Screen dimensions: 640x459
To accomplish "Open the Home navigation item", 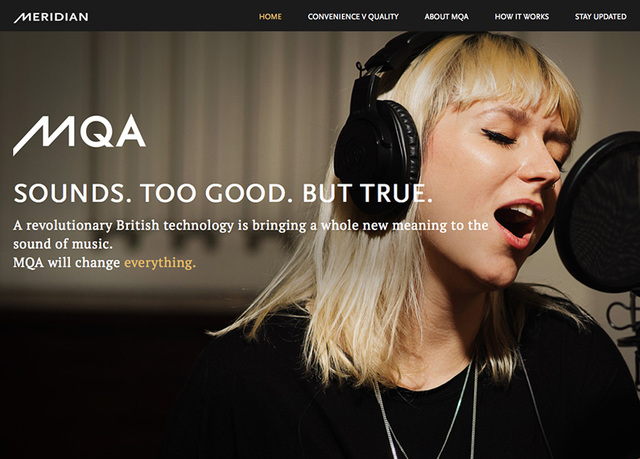I will 270,17.
